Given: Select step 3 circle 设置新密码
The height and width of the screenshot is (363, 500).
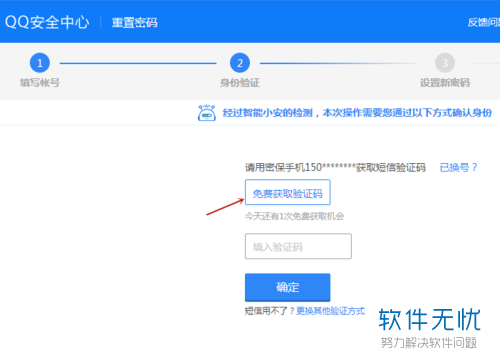Looking at the screenshot, I should click(x=445, y=63).
